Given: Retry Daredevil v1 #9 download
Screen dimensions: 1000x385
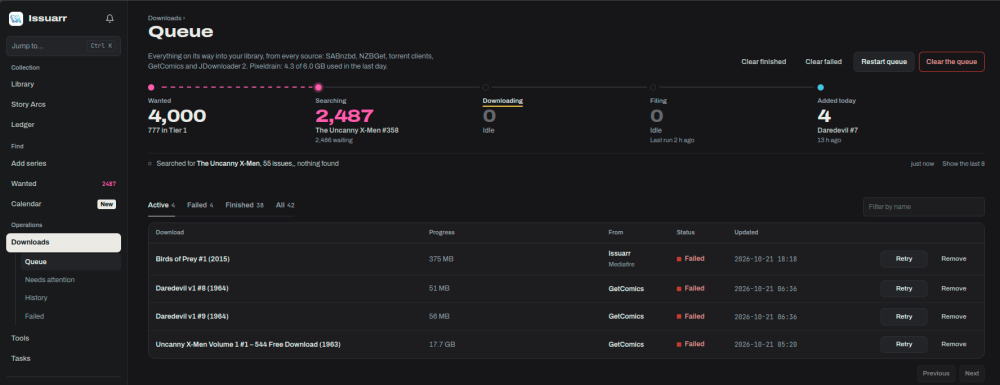Looking at the screenshot, I should coord(904,316).
